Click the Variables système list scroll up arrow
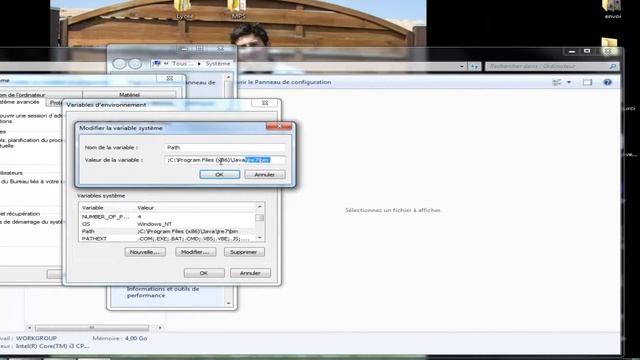Image resolution: width=640 pixels, height=360 pixels. 260,207
